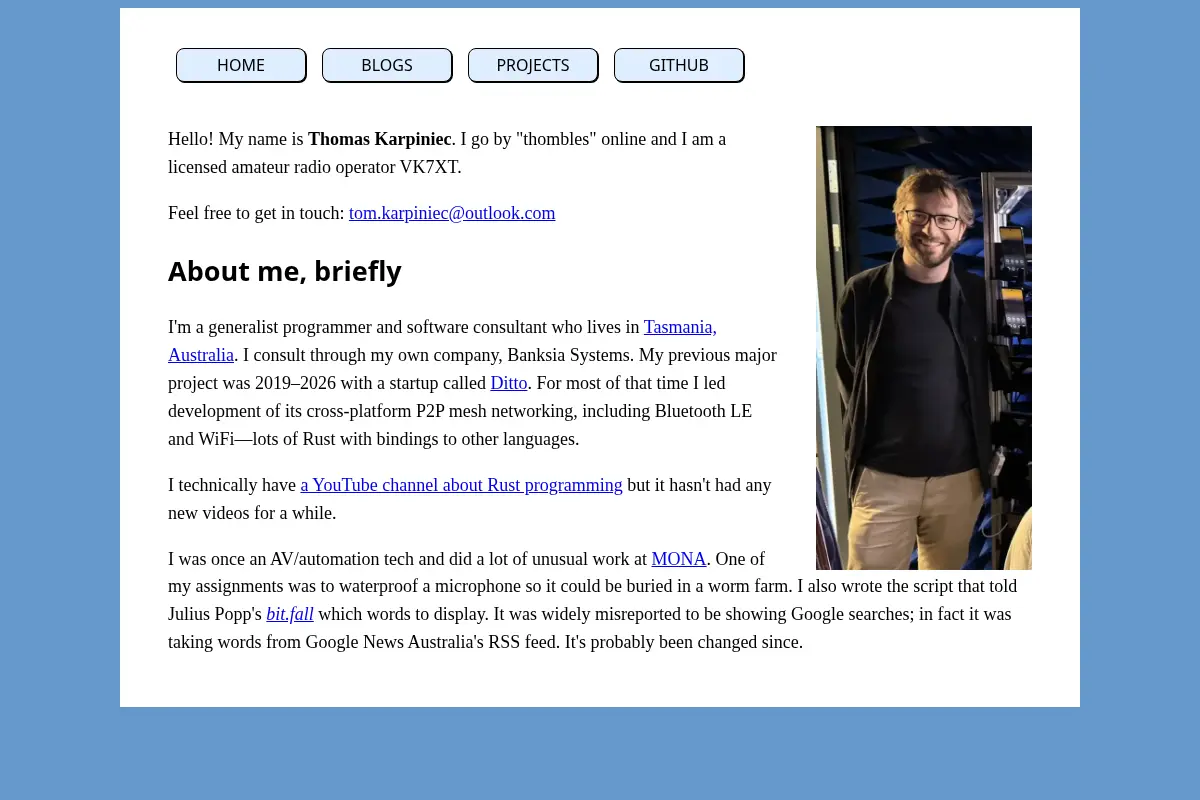Click the "Hello! My name is" greeting text
The height and width of the screenshot is (800, 1200).
coord(236,139)
